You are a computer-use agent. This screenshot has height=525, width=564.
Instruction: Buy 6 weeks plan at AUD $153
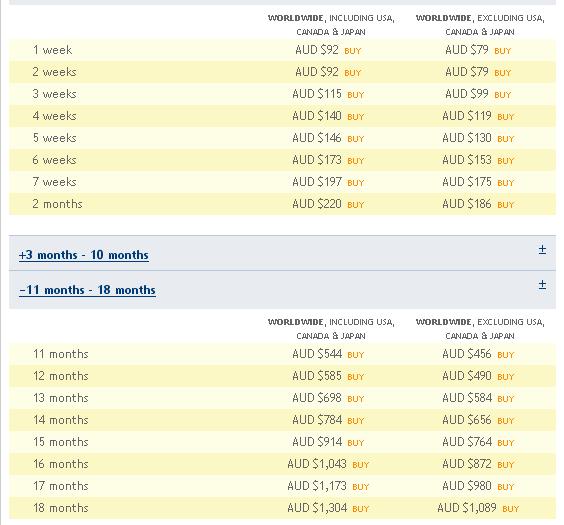[505, 161]
